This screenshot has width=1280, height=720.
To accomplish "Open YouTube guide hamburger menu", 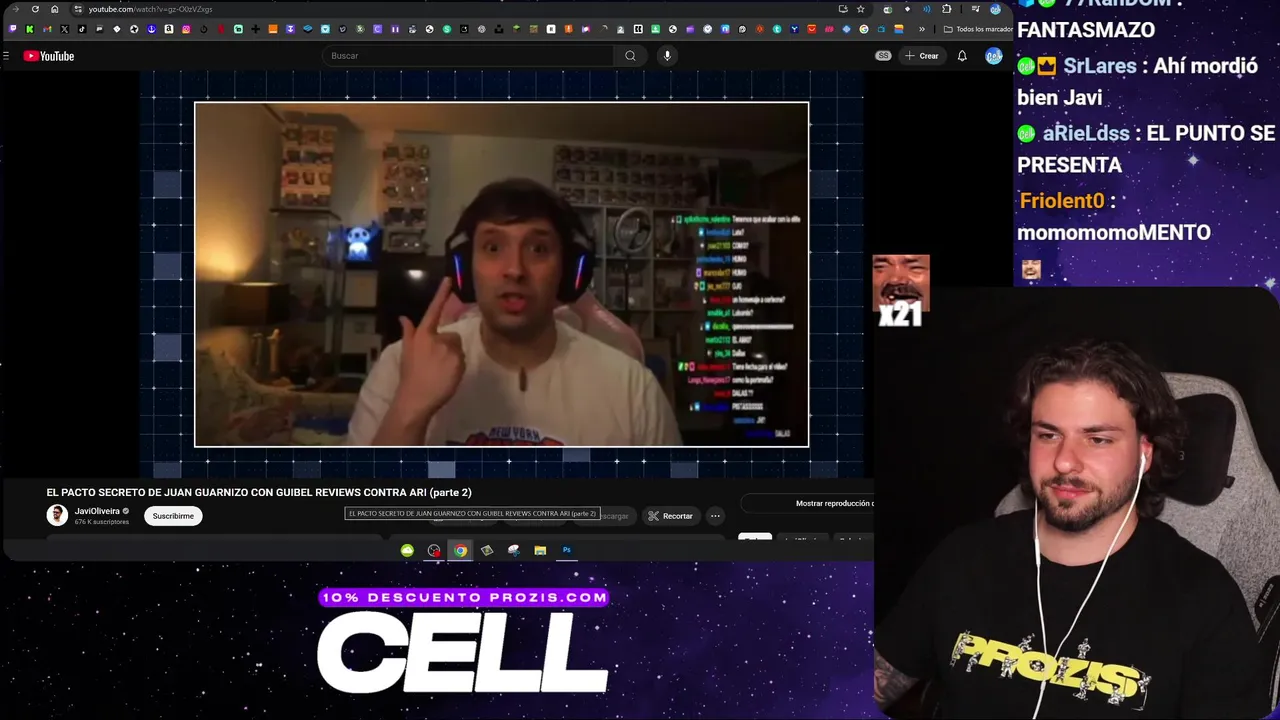I will pyautogui.click(x=6, y=56).
